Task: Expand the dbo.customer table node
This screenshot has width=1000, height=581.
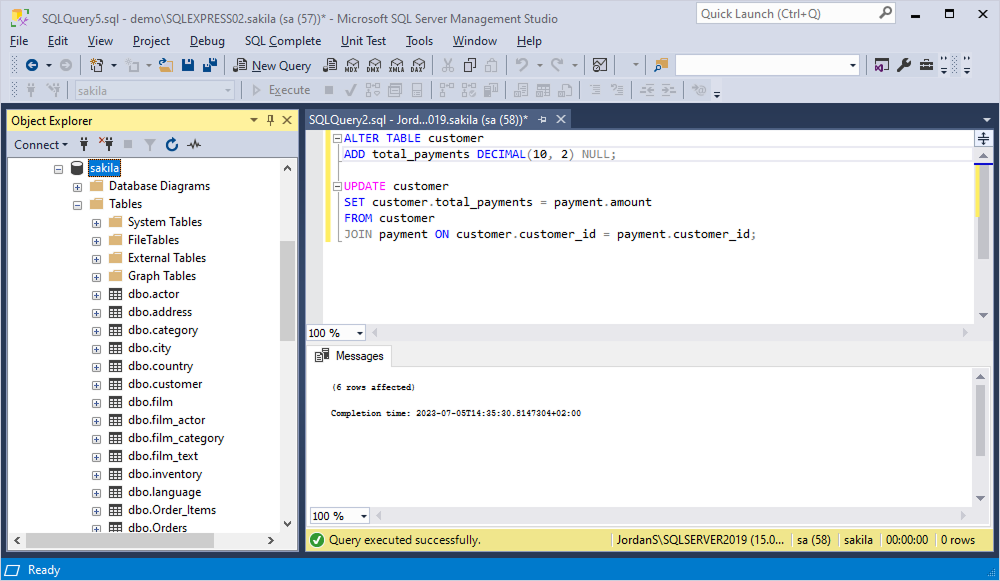Action: pyautogui.click(x=97, y=384)
